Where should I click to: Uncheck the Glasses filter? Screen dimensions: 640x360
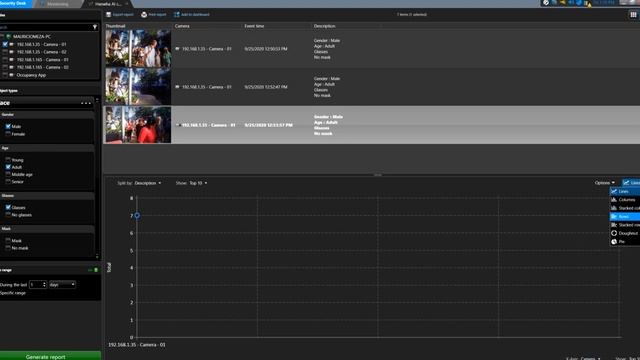coord(8,207)
